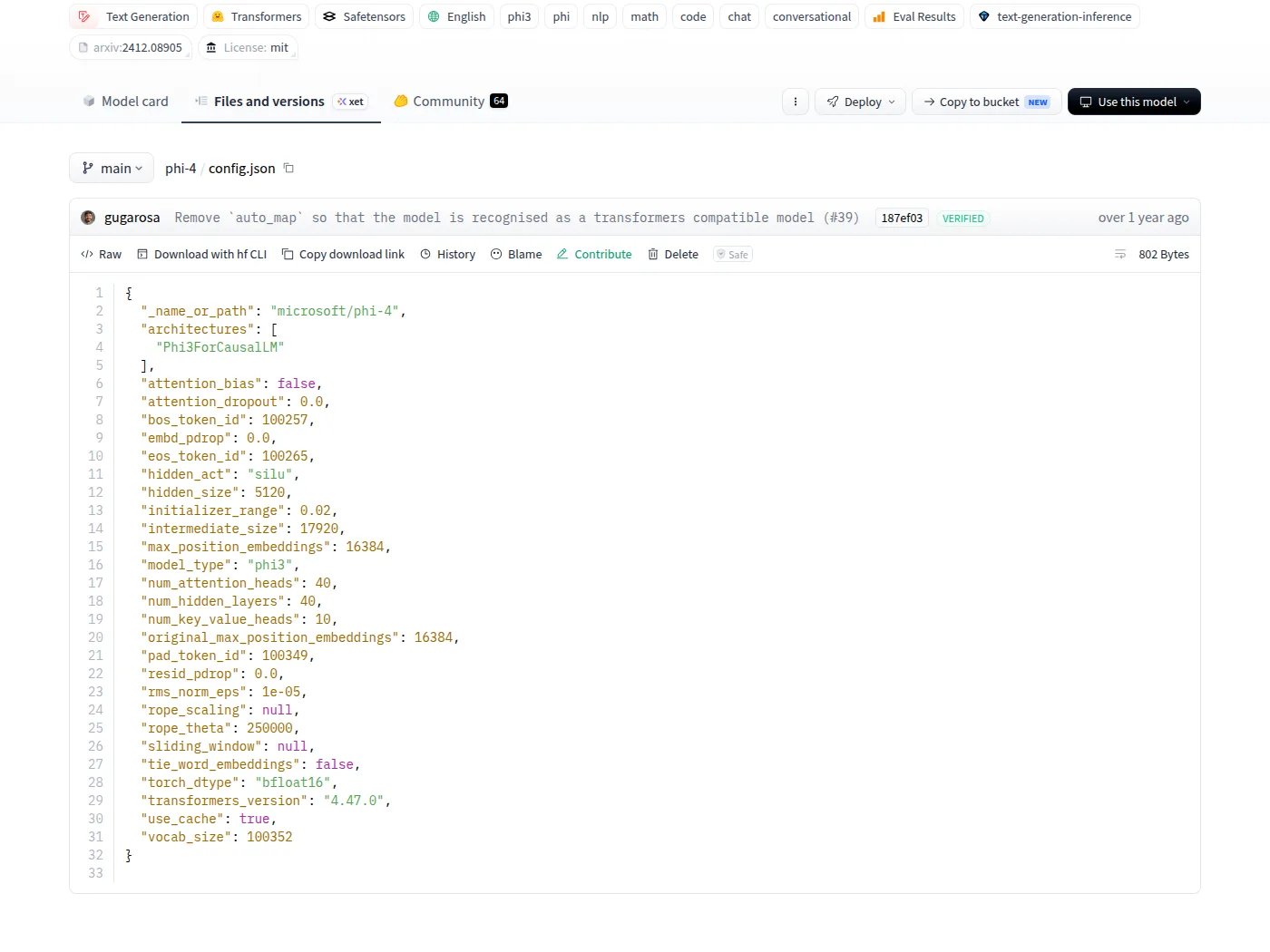Toggle line wrap icon next to 802 Bytes

[x=1120, y=254]
